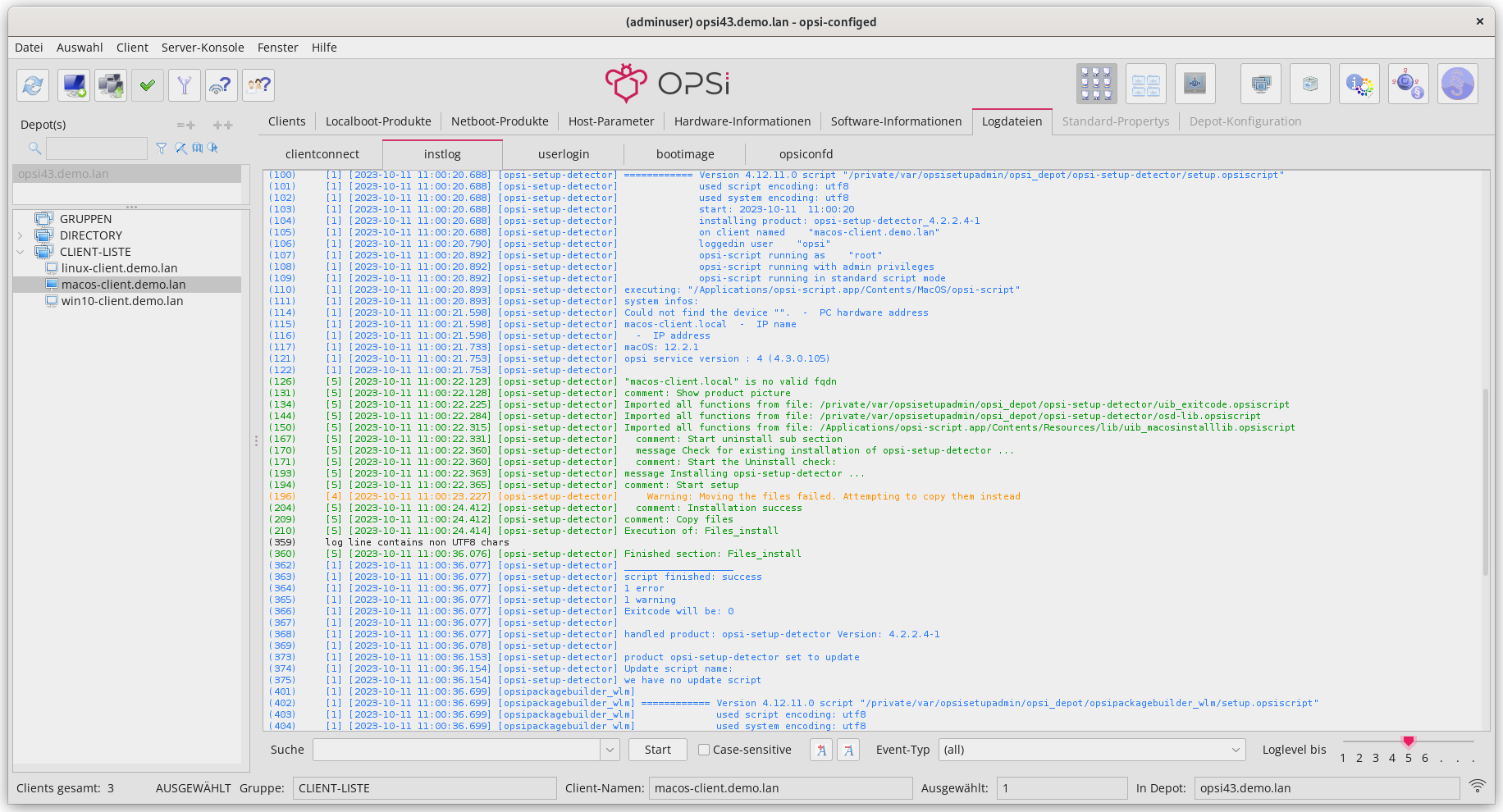The image size is (1503, 812).
Task: Open the userlogin log tab
Action: click(x=564, y=154)
